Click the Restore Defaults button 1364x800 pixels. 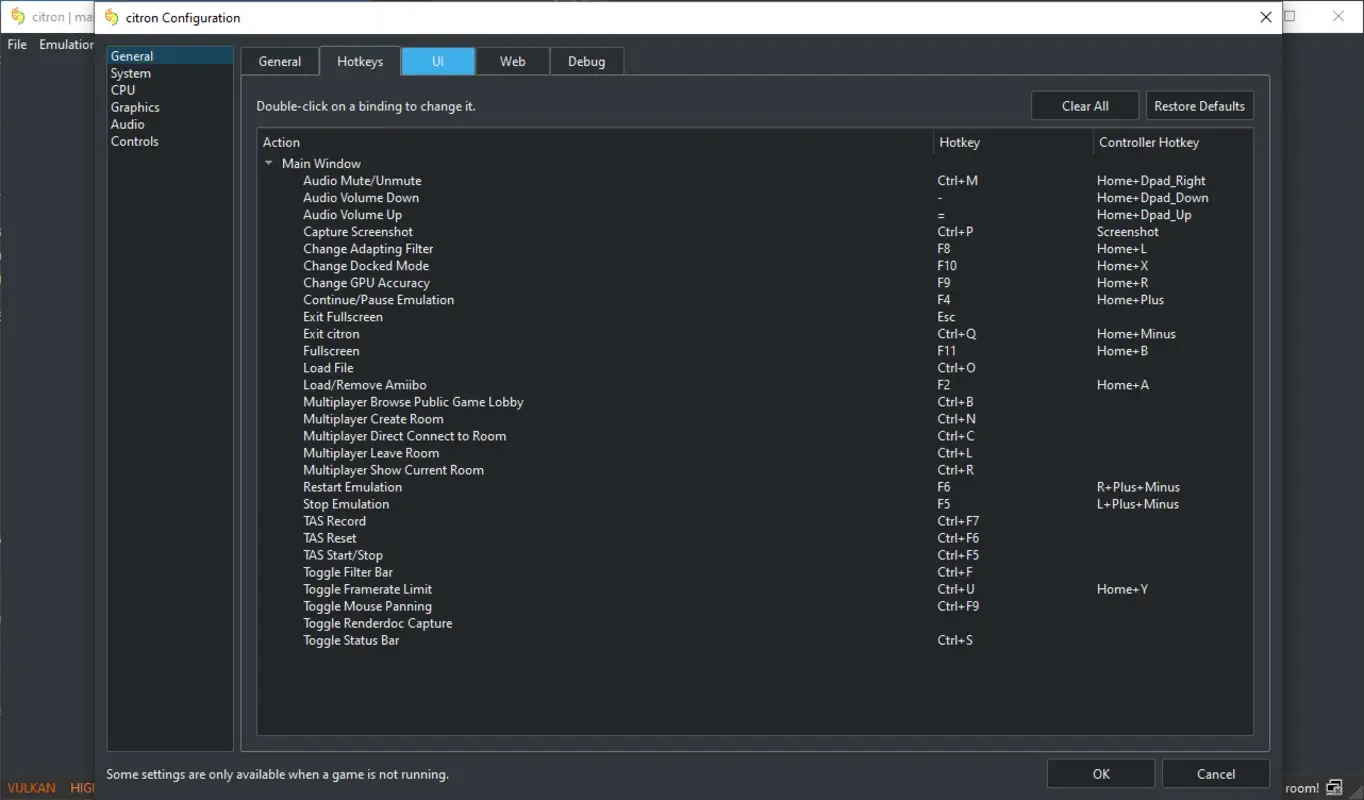pyautogui.click(x=1199, y=105)
